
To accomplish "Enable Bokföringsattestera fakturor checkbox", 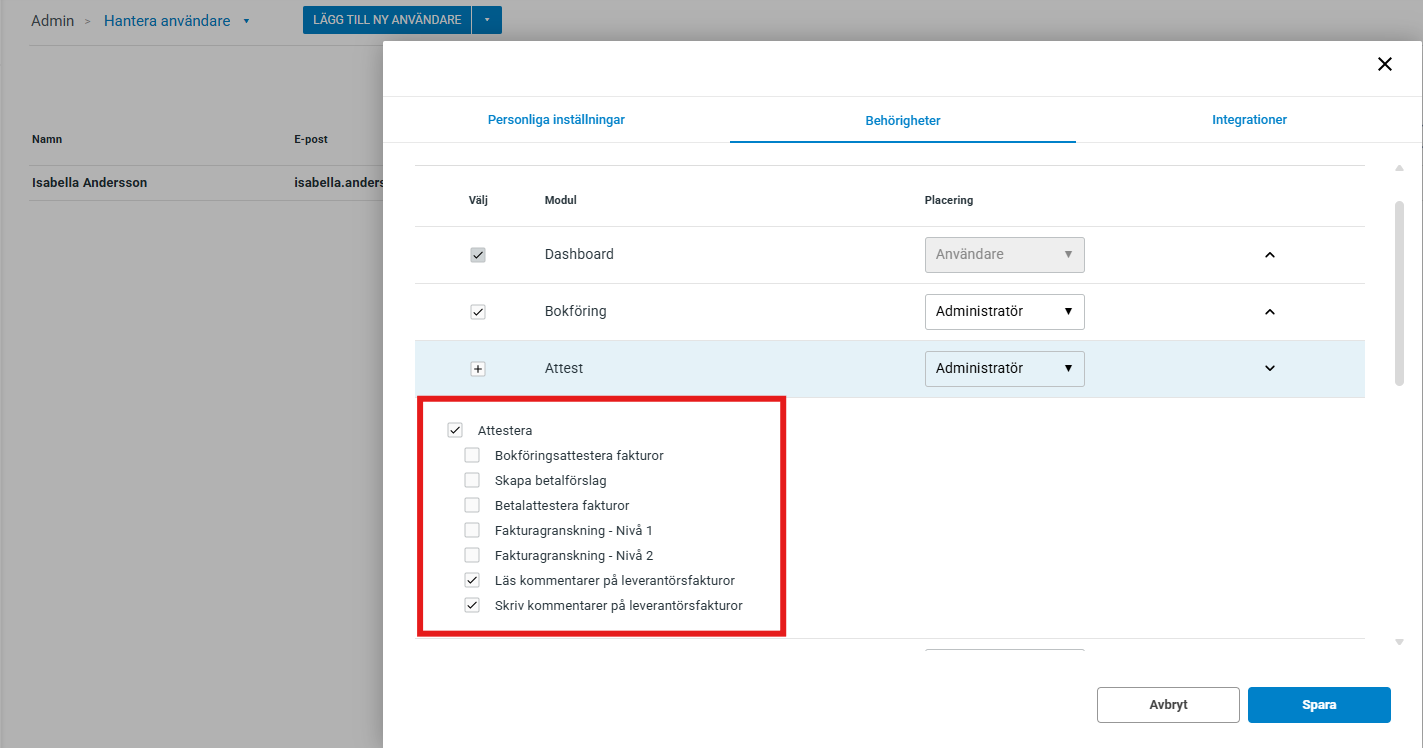I will point(472,456).
